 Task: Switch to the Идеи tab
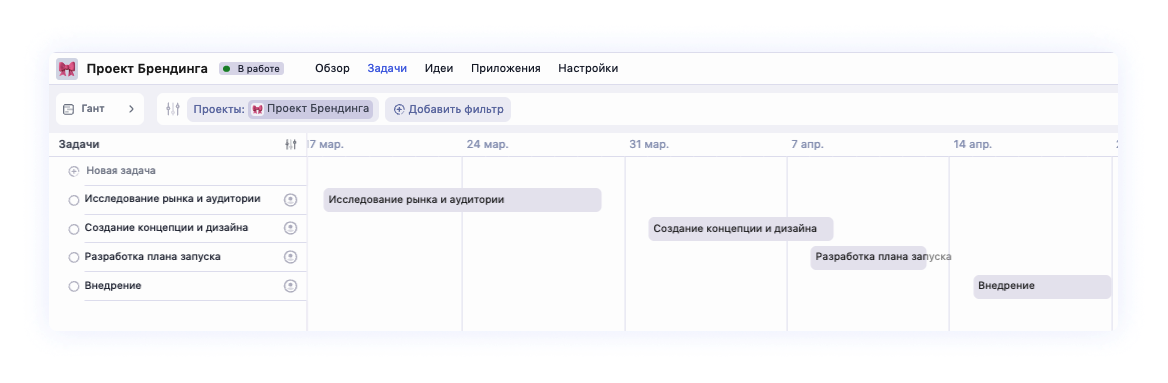pyautogui.click(x=439, y=69)
